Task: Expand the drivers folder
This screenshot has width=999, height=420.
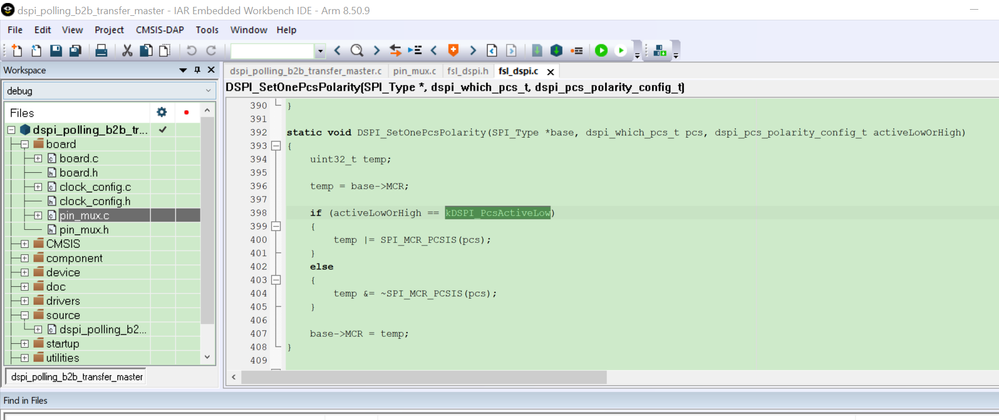Action: pos(24,301)
